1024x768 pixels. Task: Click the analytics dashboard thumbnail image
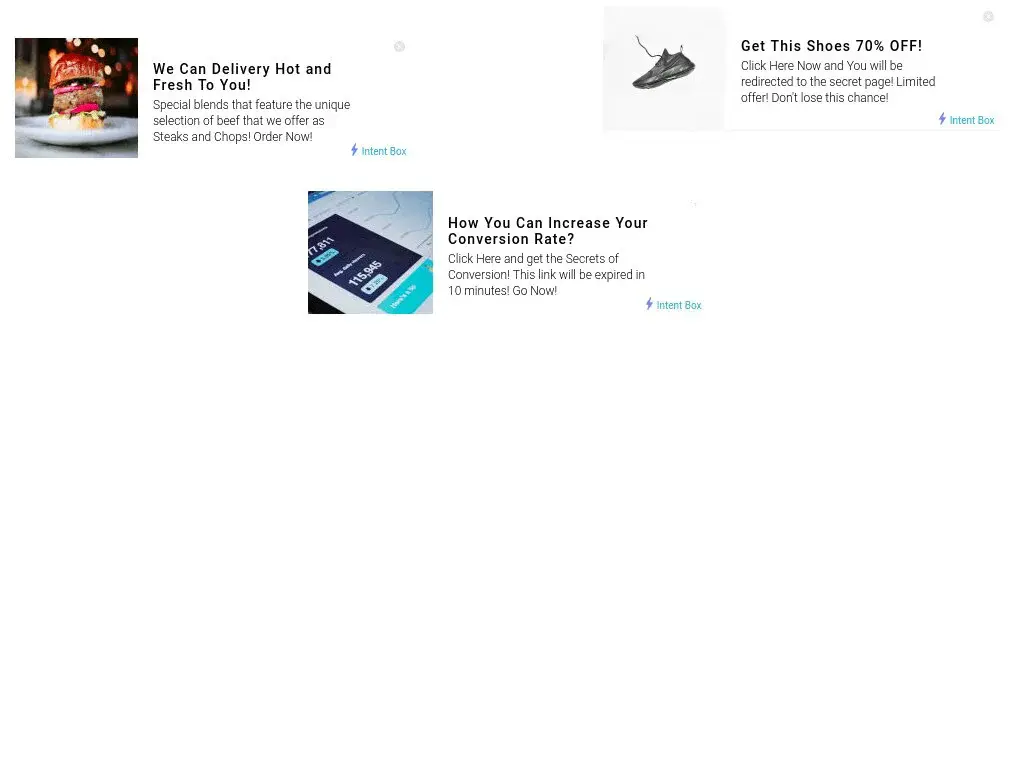pos(370,252)
